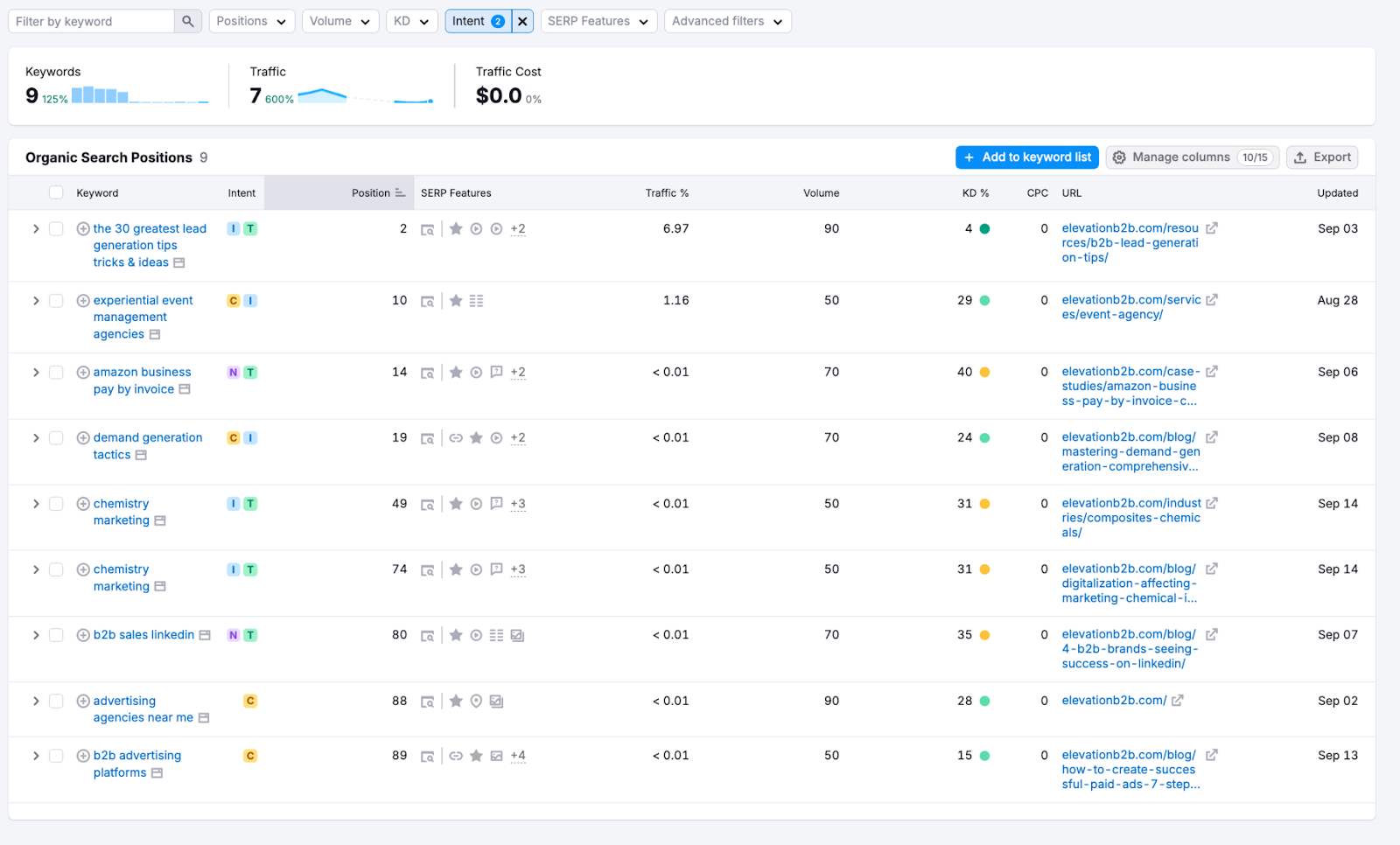Open elevationb2b.com/blog/4-b2b-brands LinkedIn URL link
Screen dimensions: 1400x845
(1130, 649)
